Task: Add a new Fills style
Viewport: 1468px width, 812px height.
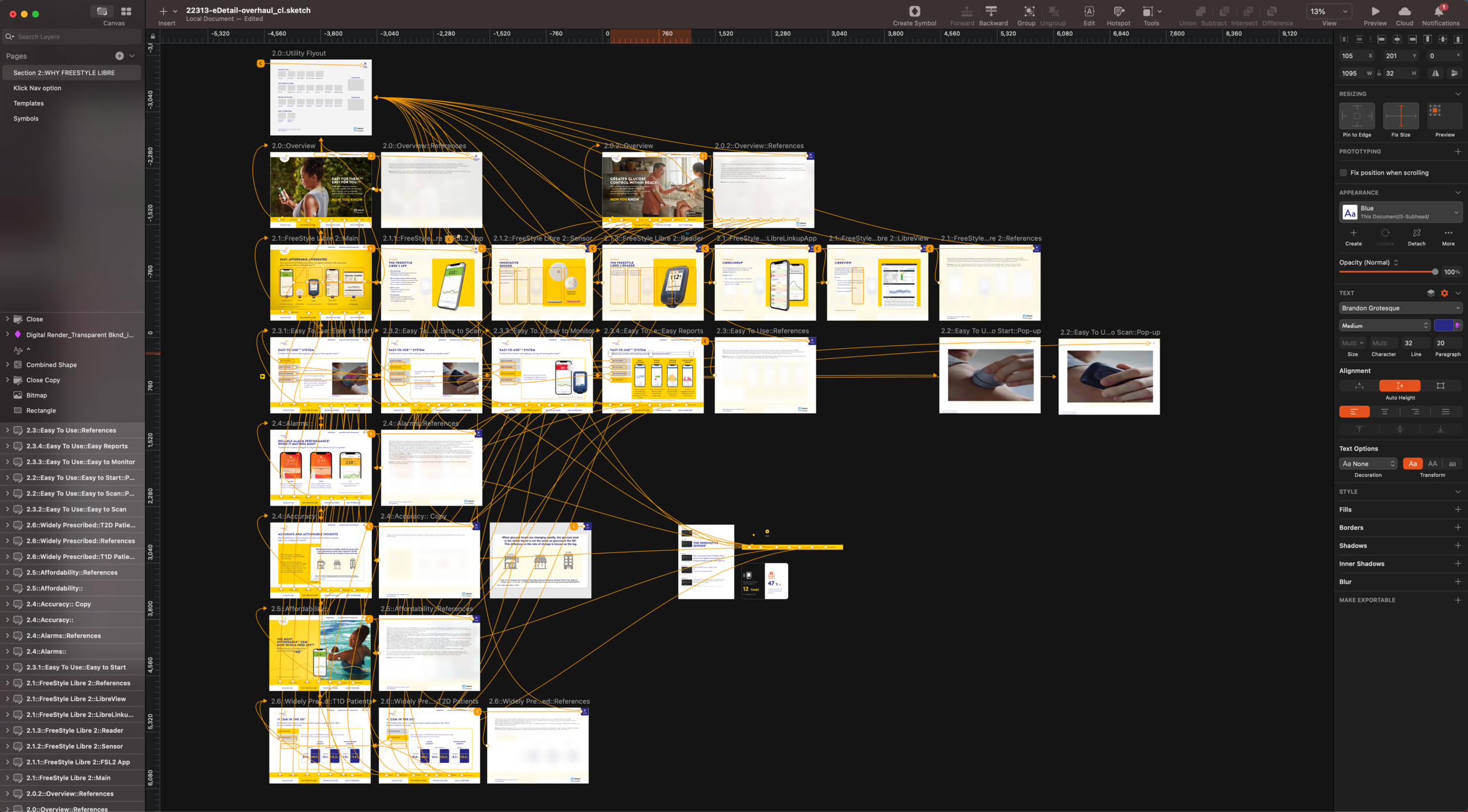Action: [x=1457, y=510]
